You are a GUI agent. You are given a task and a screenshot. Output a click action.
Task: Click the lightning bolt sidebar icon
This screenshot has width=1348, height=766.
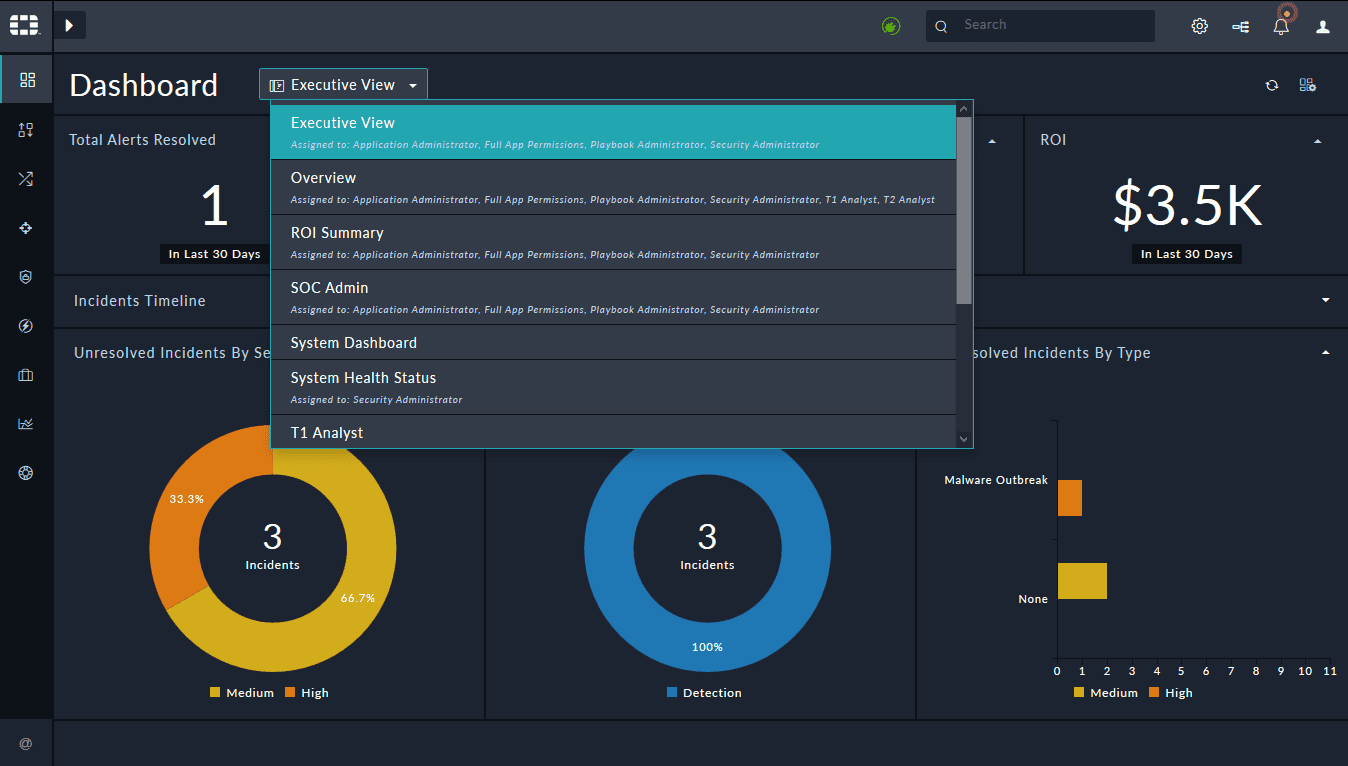26,326
